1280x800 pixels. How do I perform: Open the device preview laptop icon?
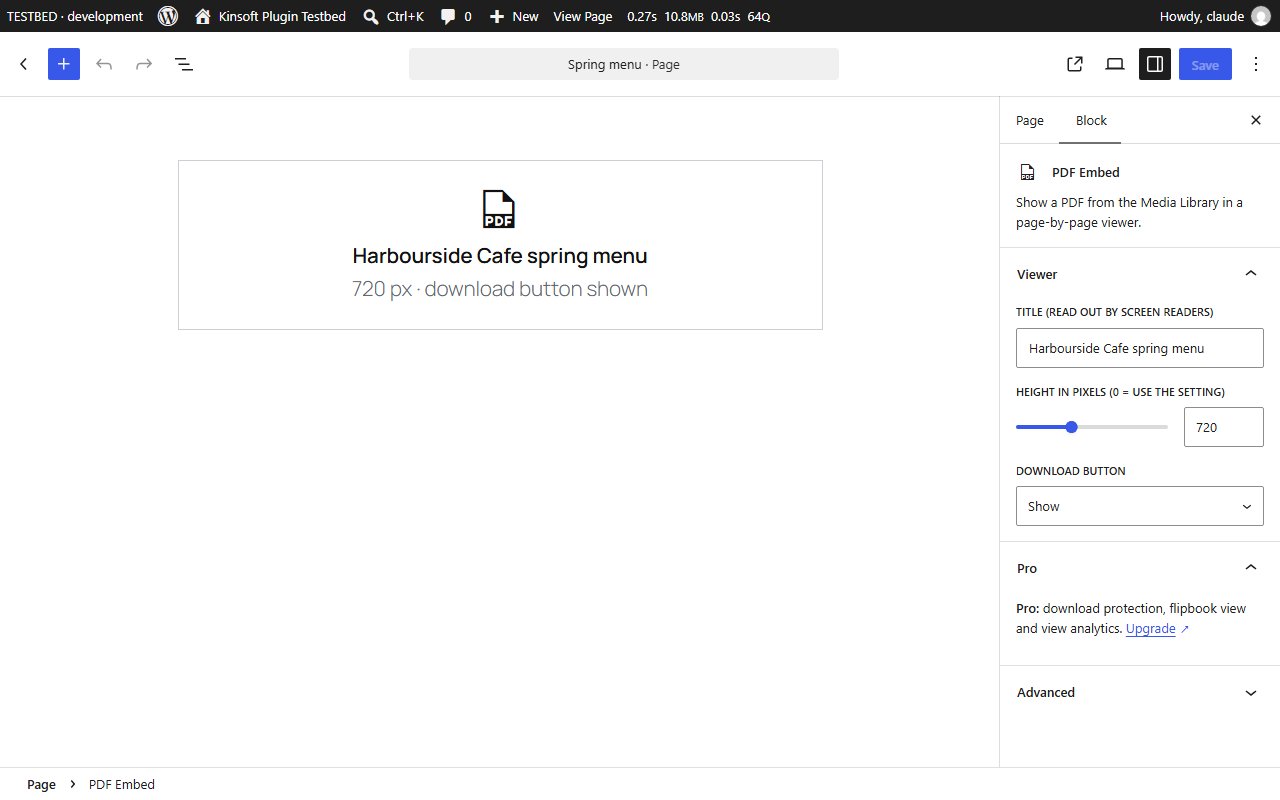click(1115, 64)
